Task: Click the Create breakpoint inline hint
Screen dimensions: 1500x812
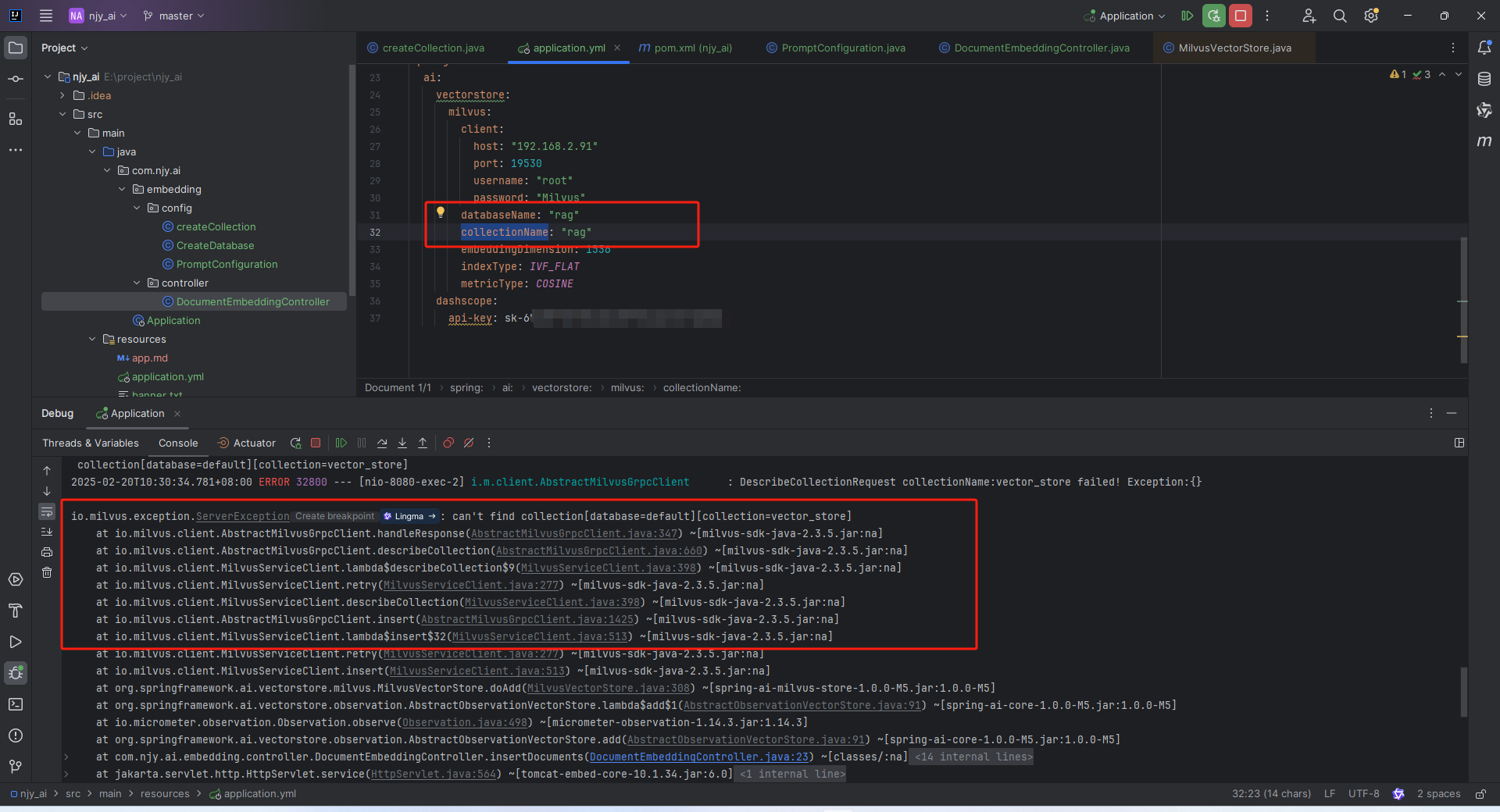Action: click(334, 516)
